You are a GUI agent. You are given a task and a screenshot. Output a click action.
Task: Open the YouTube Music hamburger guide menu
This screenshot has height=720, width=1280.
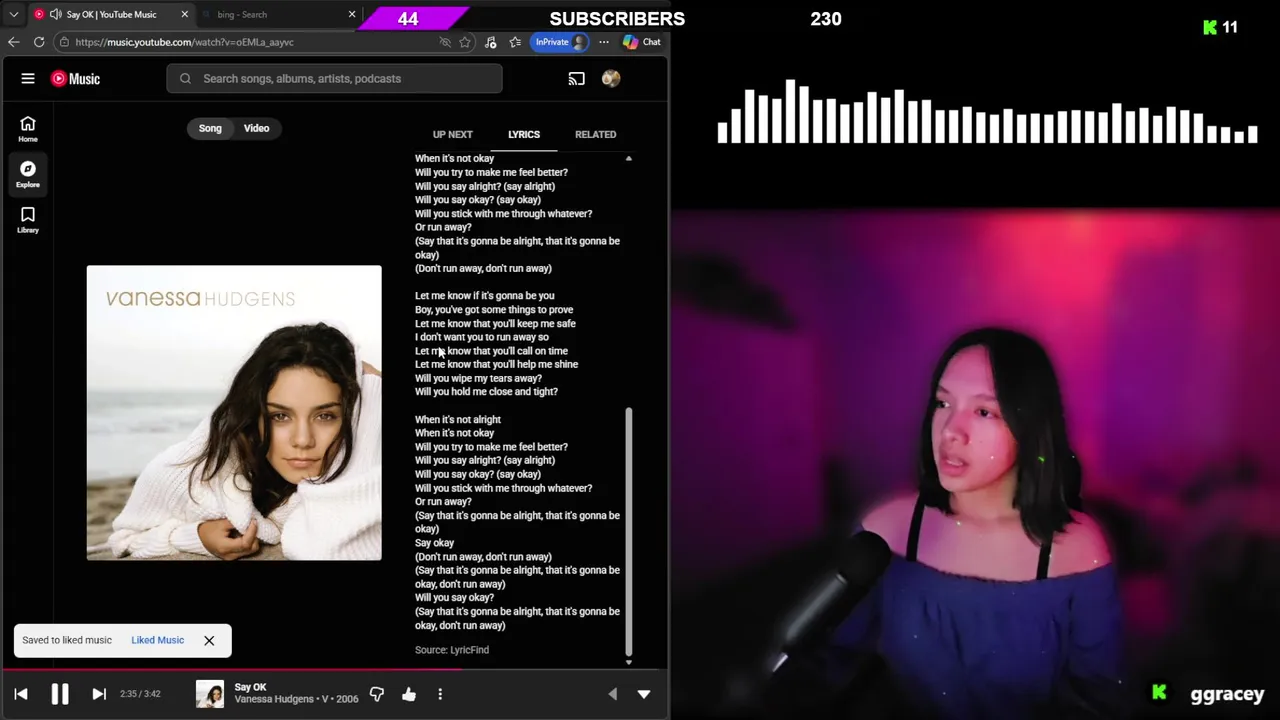coord(28,79)
